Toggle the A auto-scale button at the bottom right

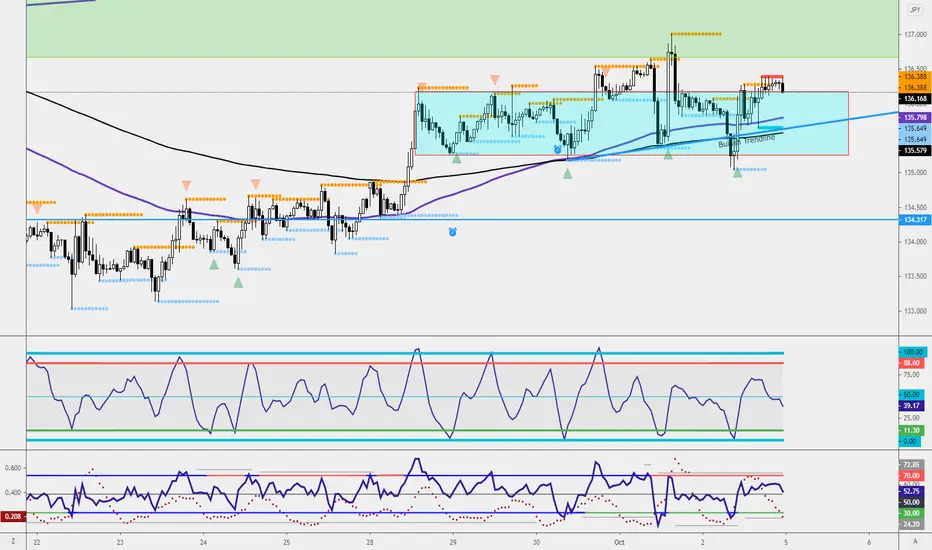pyautogui.click(x=915, y=542)
